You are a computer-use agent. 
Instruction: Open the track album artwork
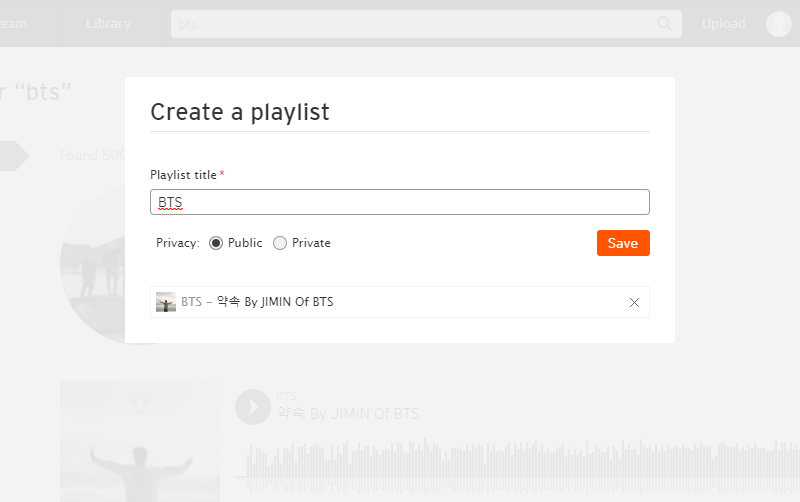[140, 442]
